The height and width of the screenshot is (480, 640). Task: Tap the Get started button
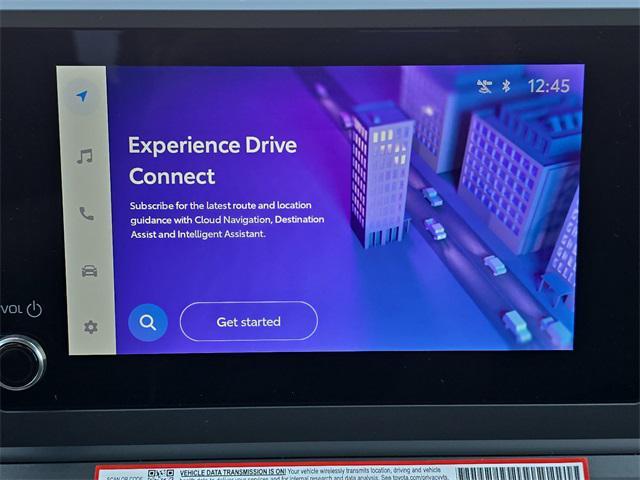pyautogui.click(x=249, y=321)
